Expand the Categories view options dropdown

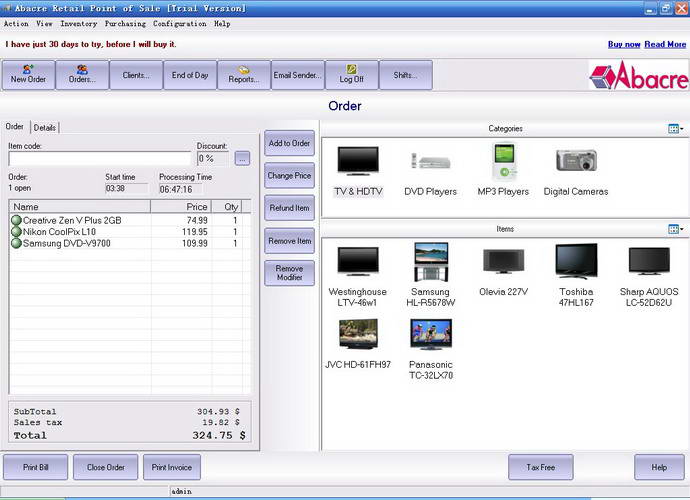[674, 129]
